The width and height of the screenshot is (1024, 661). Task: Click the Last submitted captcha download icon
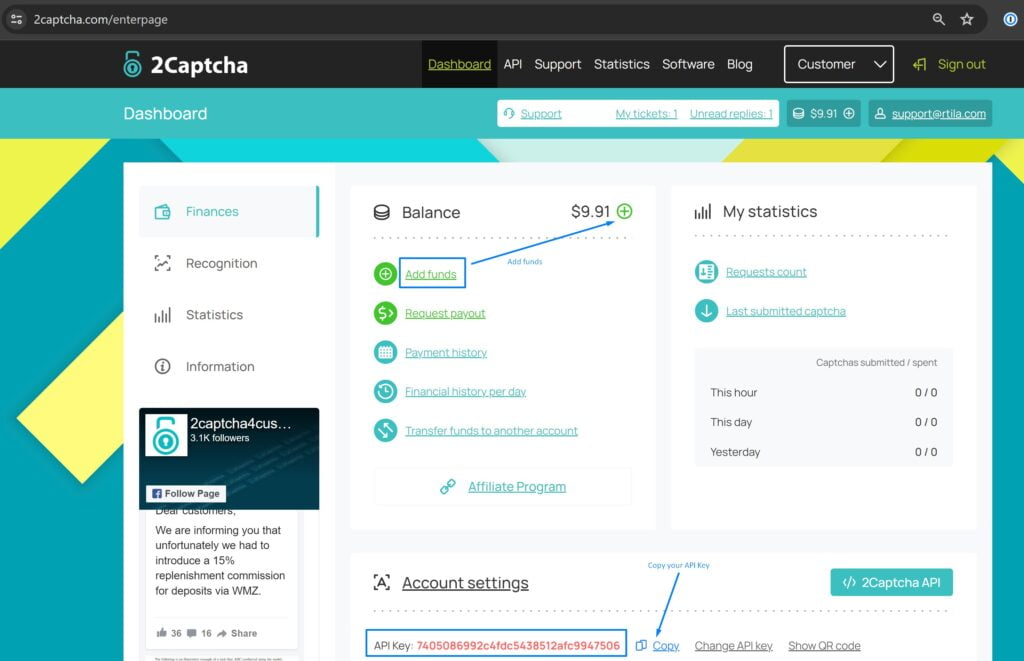point(706,311)
